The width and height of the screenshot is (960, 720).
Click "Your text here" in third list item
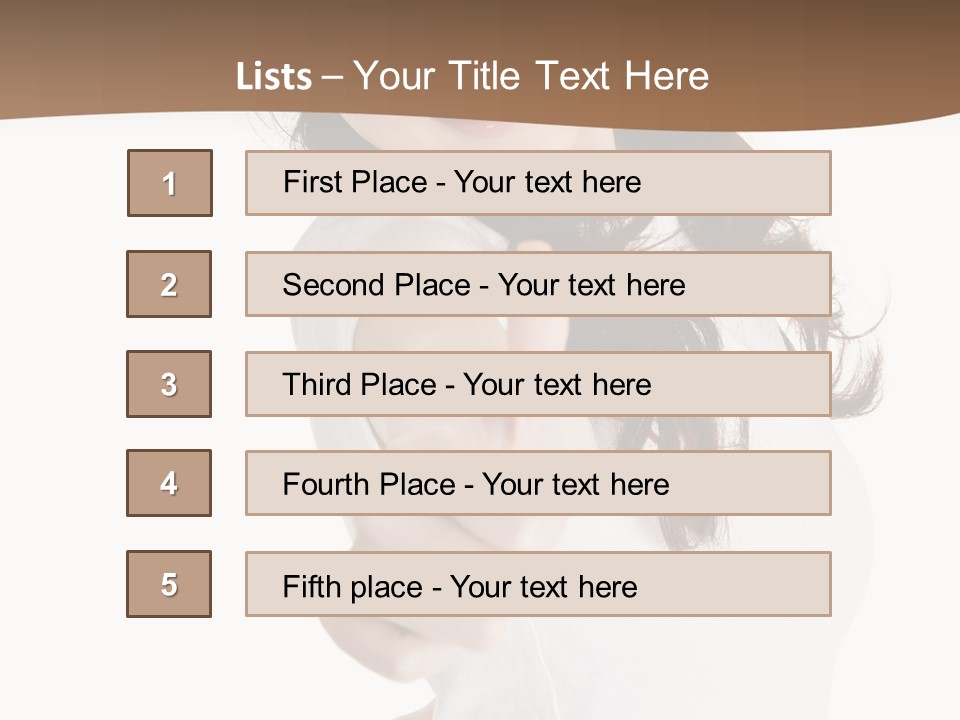(x=557, y=385)
